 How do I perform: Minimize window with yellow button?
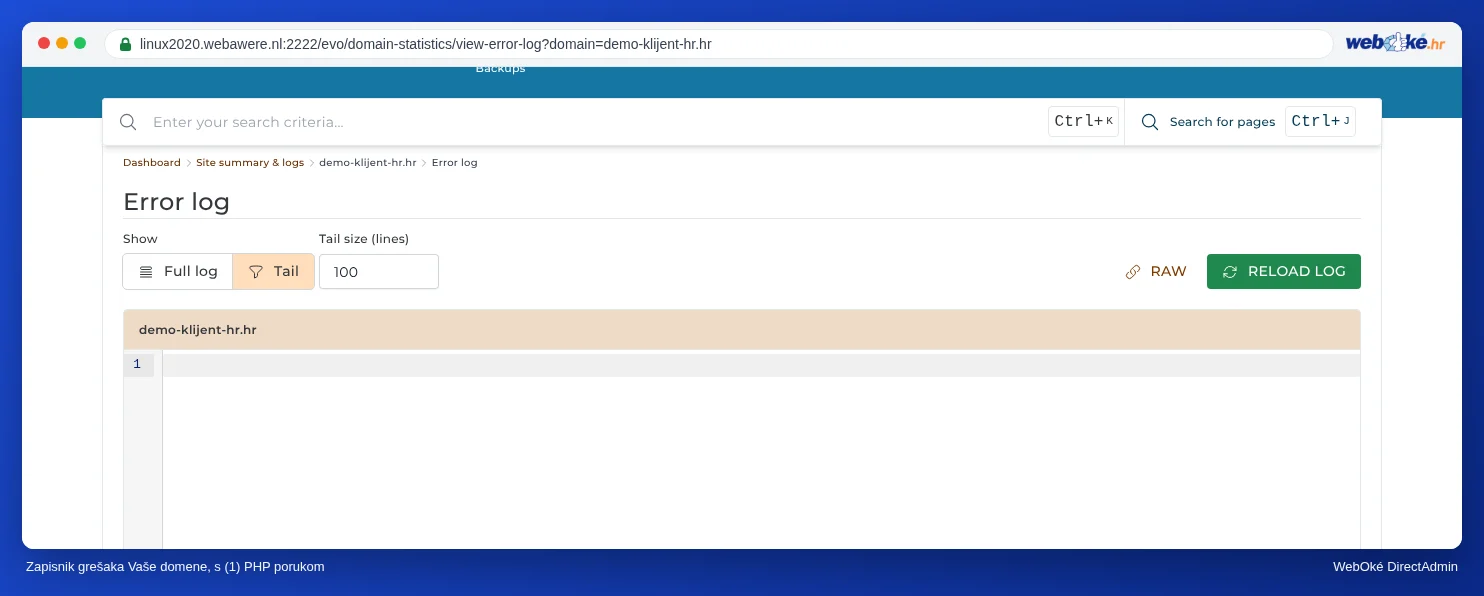62,43
